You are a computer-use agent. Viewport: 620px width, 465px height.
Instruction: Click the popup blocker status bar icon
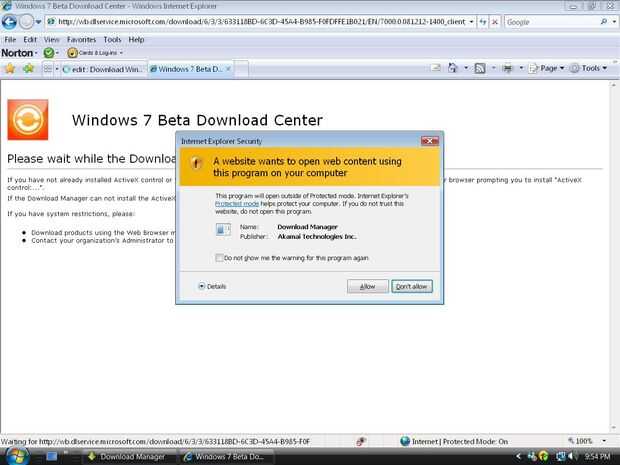[x=360, y=441]
